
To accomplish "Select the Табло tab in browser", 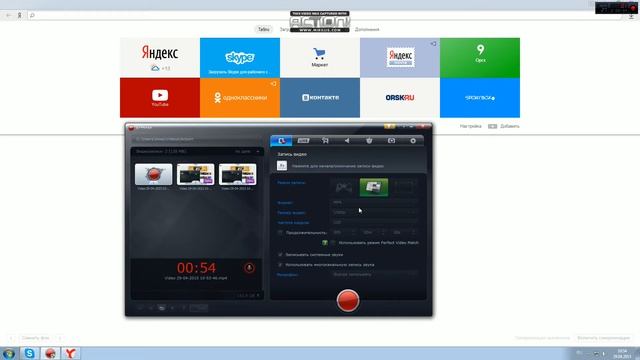I will coord(264,29).
